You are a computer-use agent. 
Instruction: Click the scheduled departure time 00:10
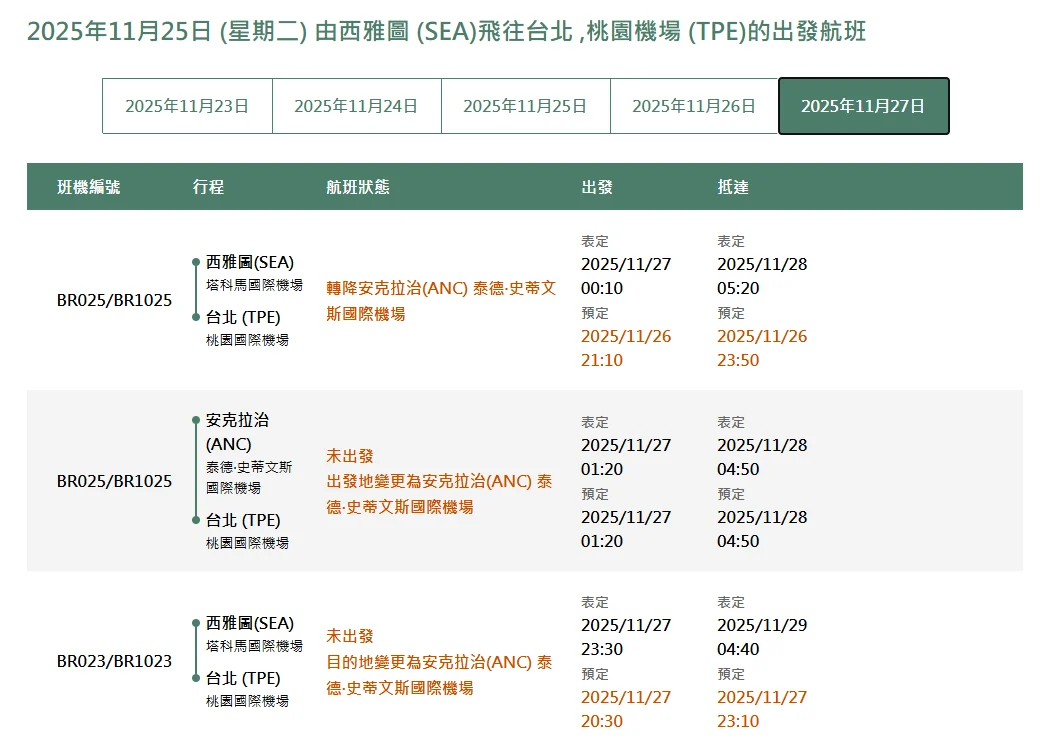coord(602,288)
